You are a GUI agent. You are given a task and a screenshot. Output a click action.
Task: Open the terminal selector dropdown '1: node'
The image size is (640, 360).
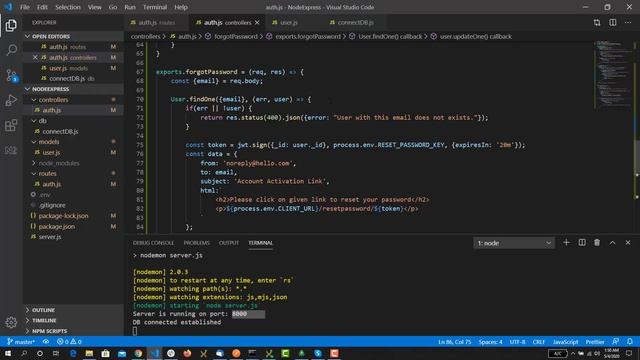pos(514,243)
